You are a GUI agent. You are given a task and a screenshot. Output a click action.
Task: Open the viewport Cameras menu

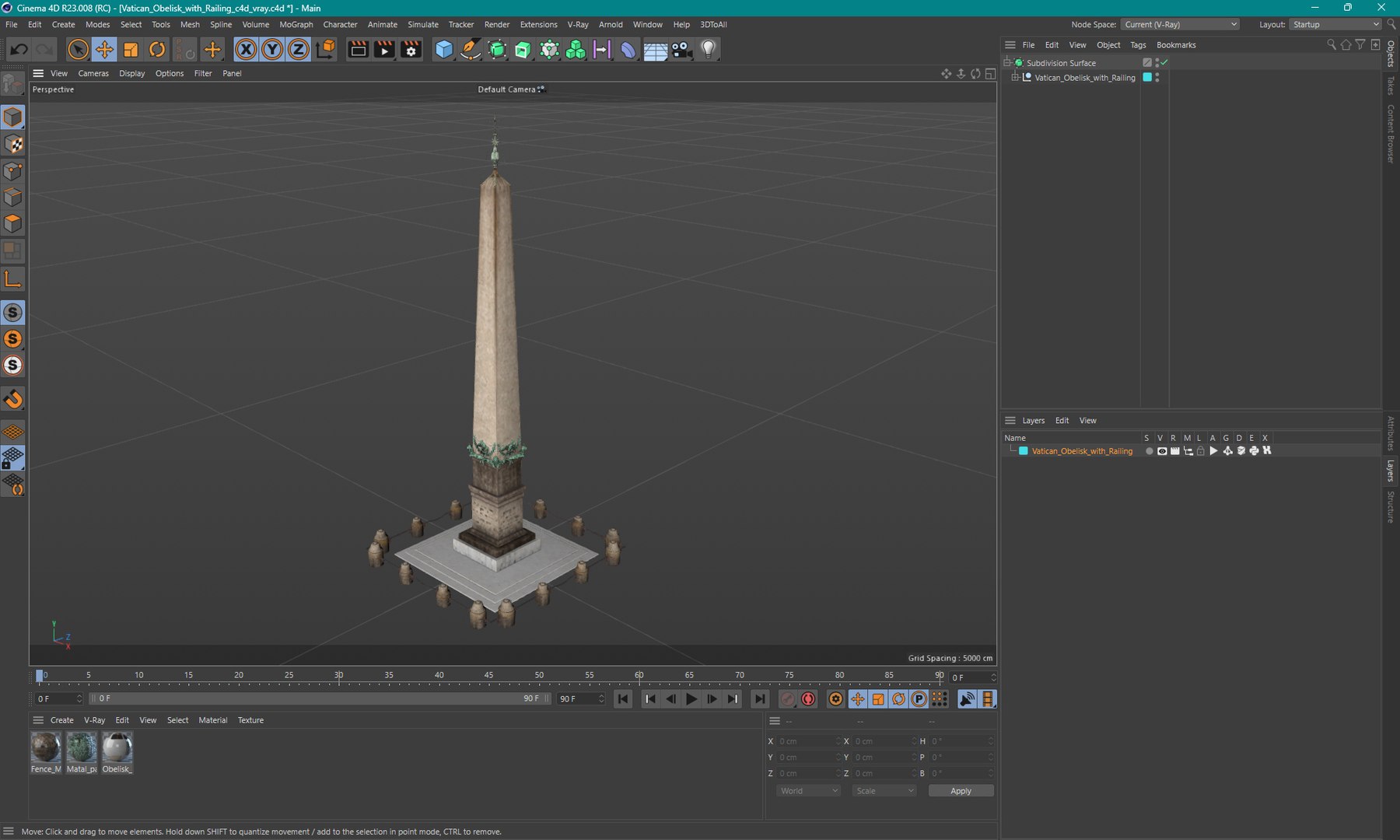click(93, 73)
